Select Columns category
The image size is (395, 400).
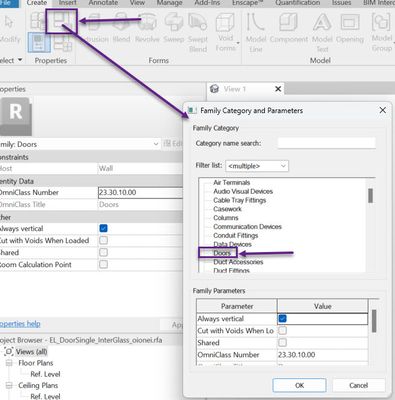pyautogui.click(x=226, y=218)
